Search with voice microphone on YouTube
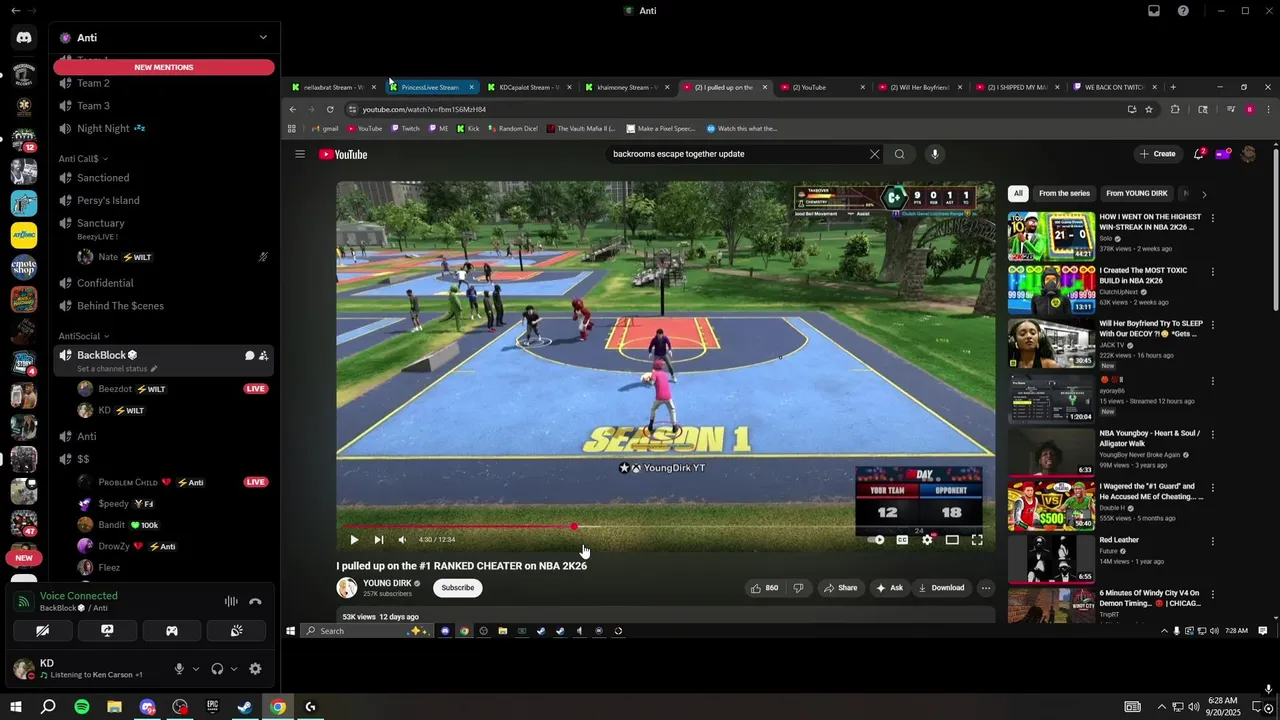This screenshot has height=720, width=1280. coord(935,154)
